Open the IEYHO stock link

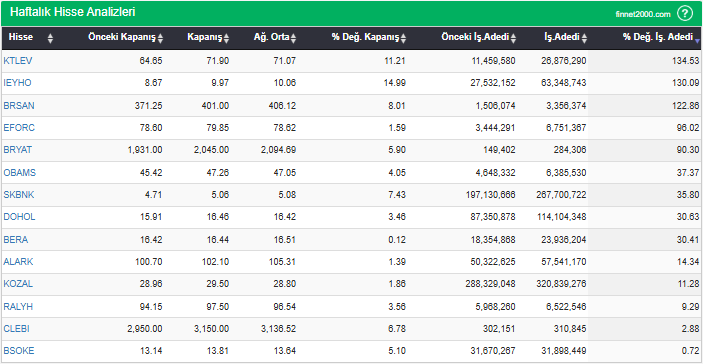[17, 83]
